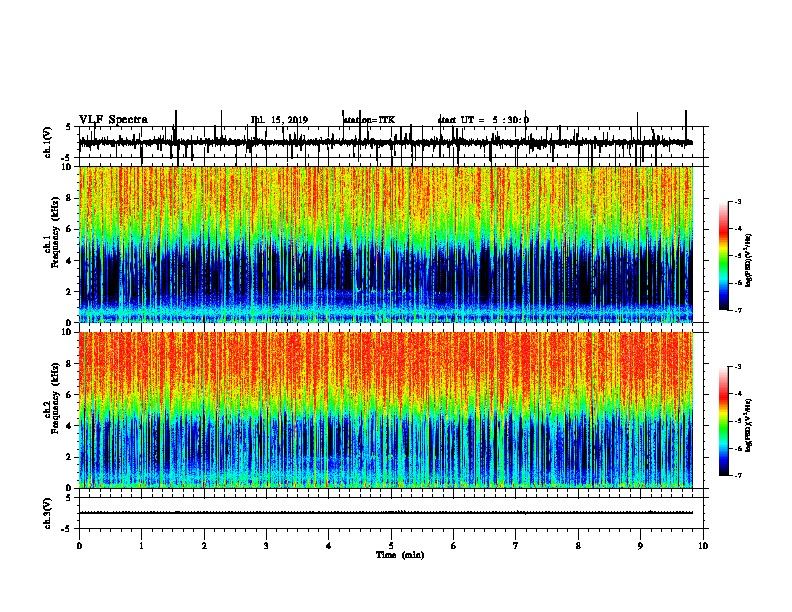Click the "station=ITK" header label
792x612 pixels.
tap(369, 120)
